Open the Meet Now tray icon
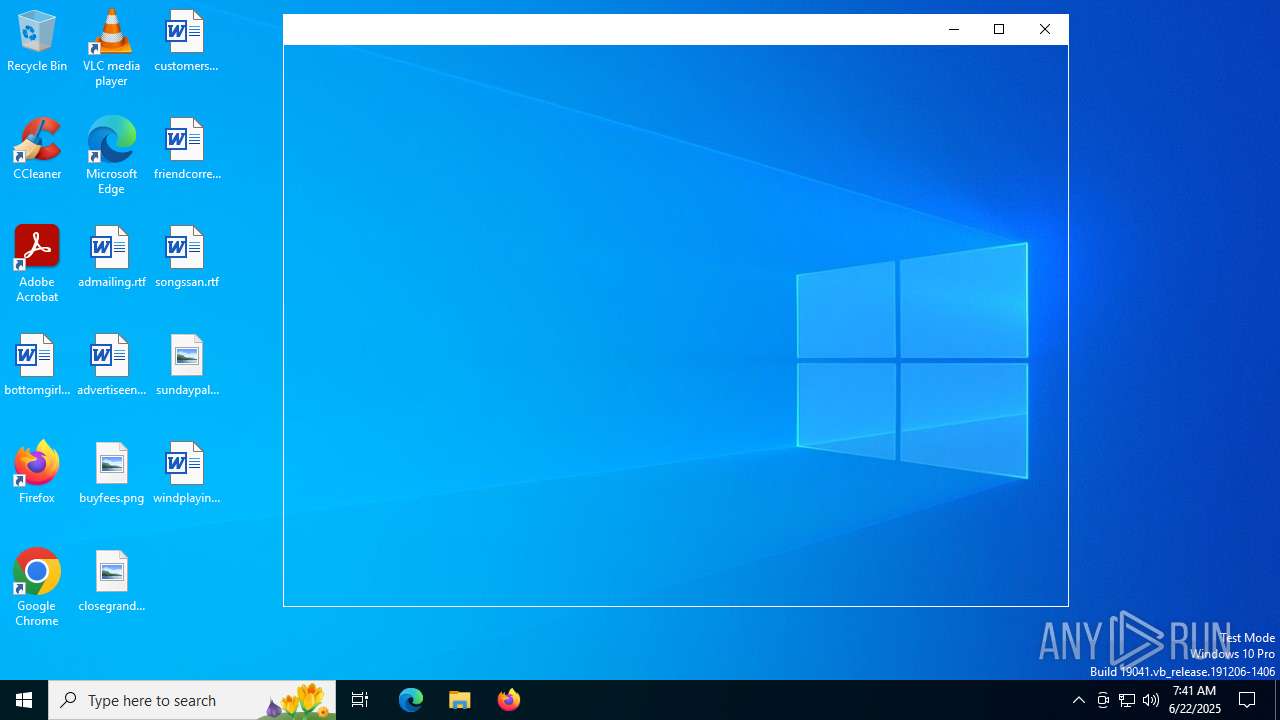Screen dimensions: 1280x720 (1103, 700)
